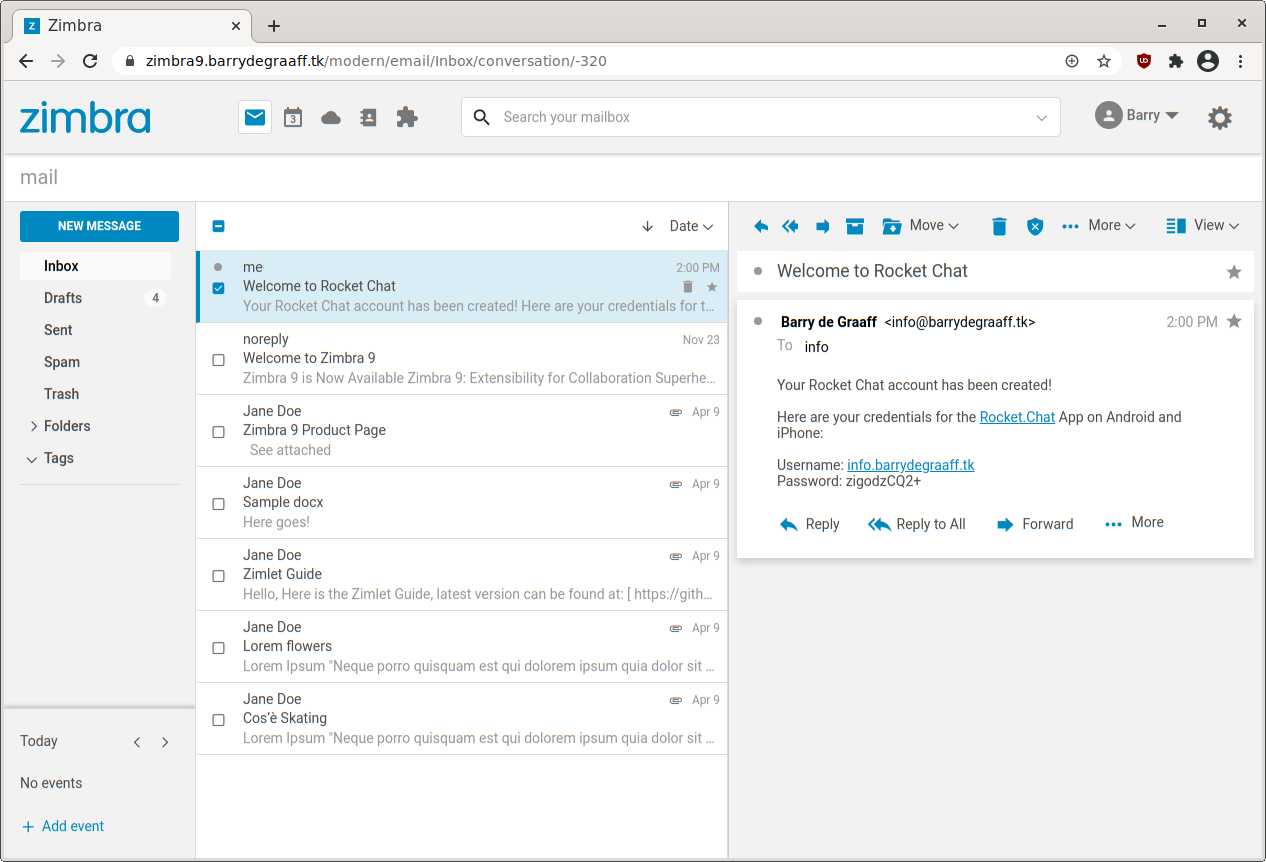Check the Zimbra 9 Product Page email
Image resolution: width=1266 pixels, height=862 pixels.
click(219, 432)
